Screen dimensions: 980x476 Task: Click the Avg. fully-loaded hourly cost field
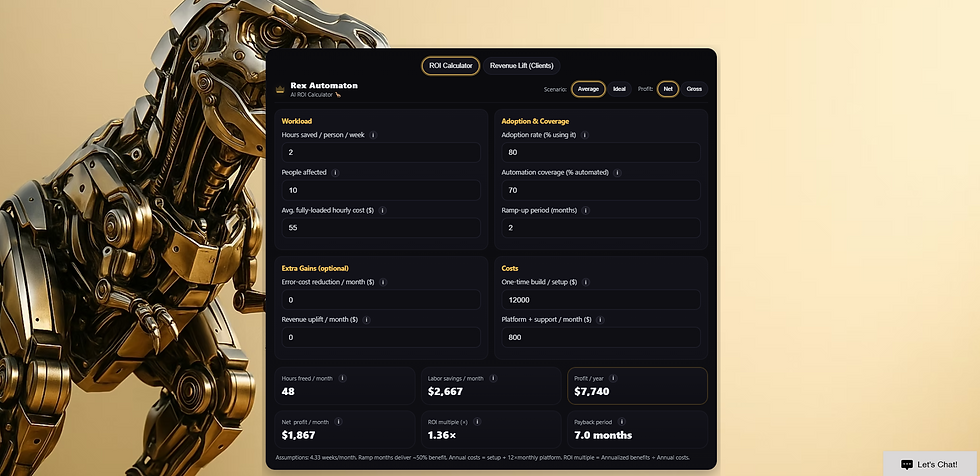381,228
